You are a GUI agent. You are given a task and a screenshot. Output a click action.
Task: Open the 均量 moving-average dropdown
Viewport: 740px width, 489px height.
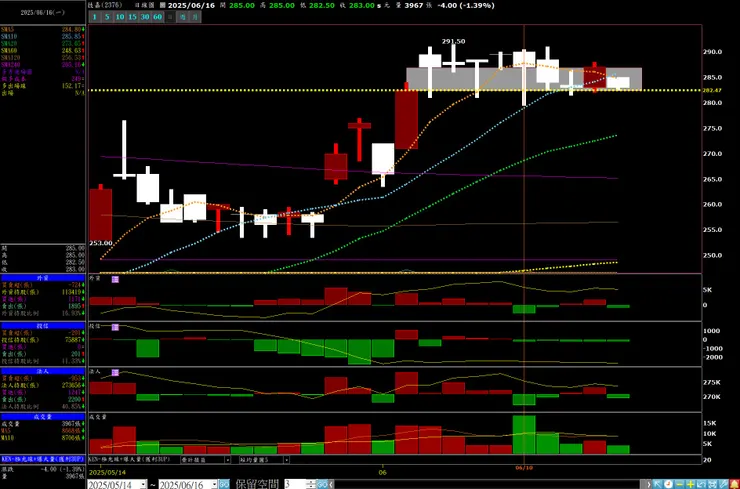286,459
